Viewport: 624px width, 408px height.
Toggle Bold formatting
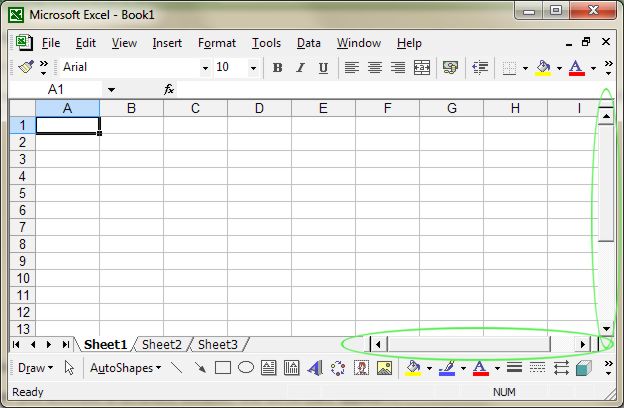point(277,68)
